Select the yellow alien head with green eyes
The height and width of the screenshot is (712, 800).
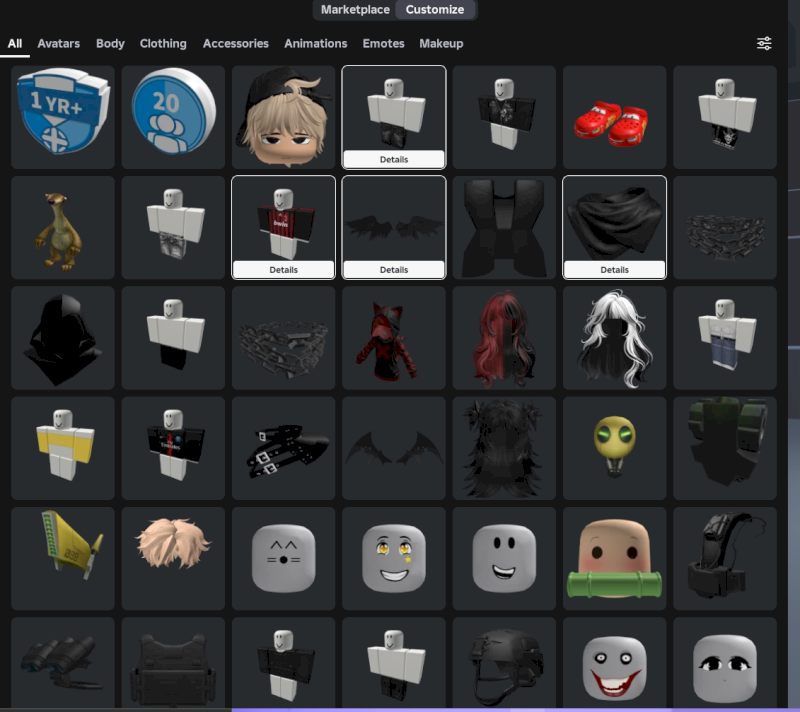614,448
